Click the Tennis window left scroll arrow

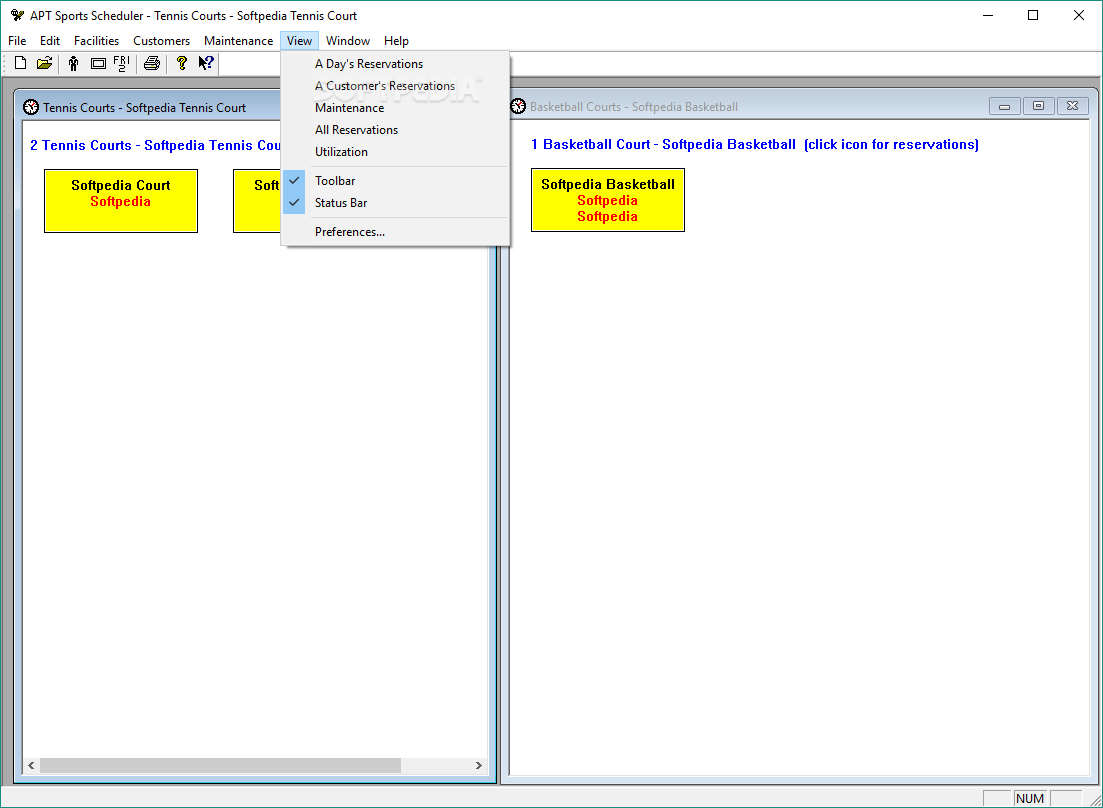point(31,765)
